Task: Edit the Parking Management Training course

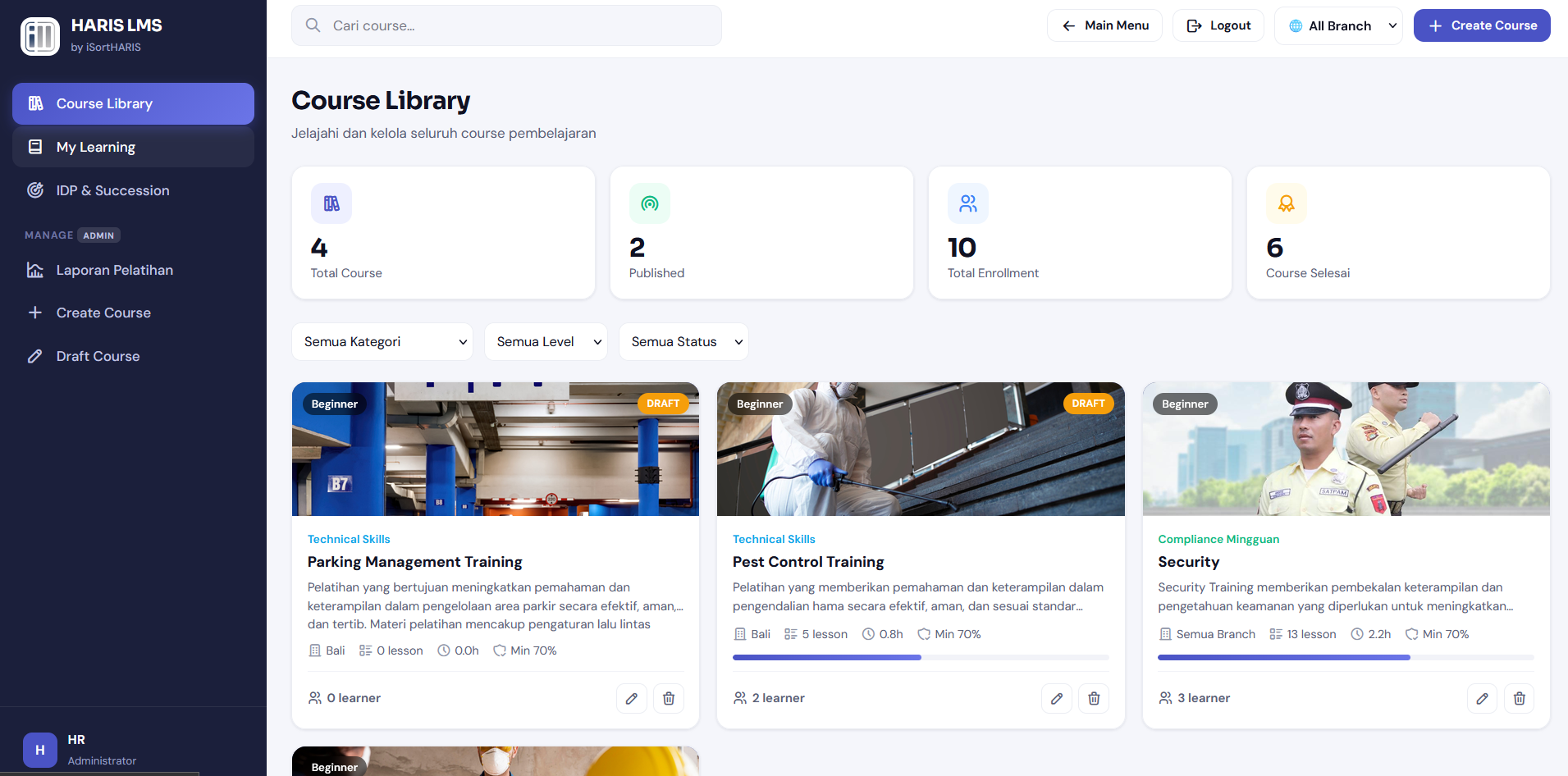Action: 632,698
